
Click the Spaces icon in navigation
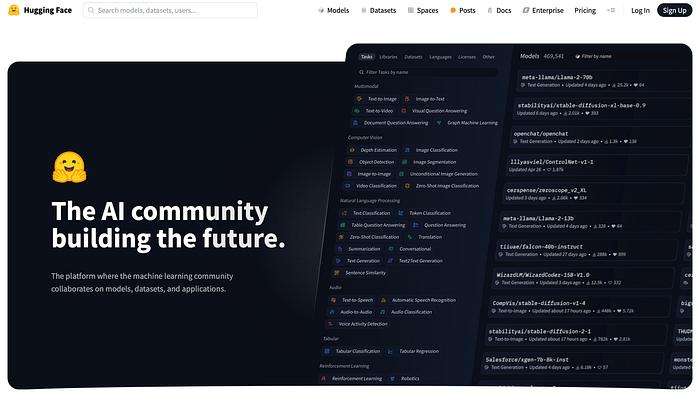(411, 10)
